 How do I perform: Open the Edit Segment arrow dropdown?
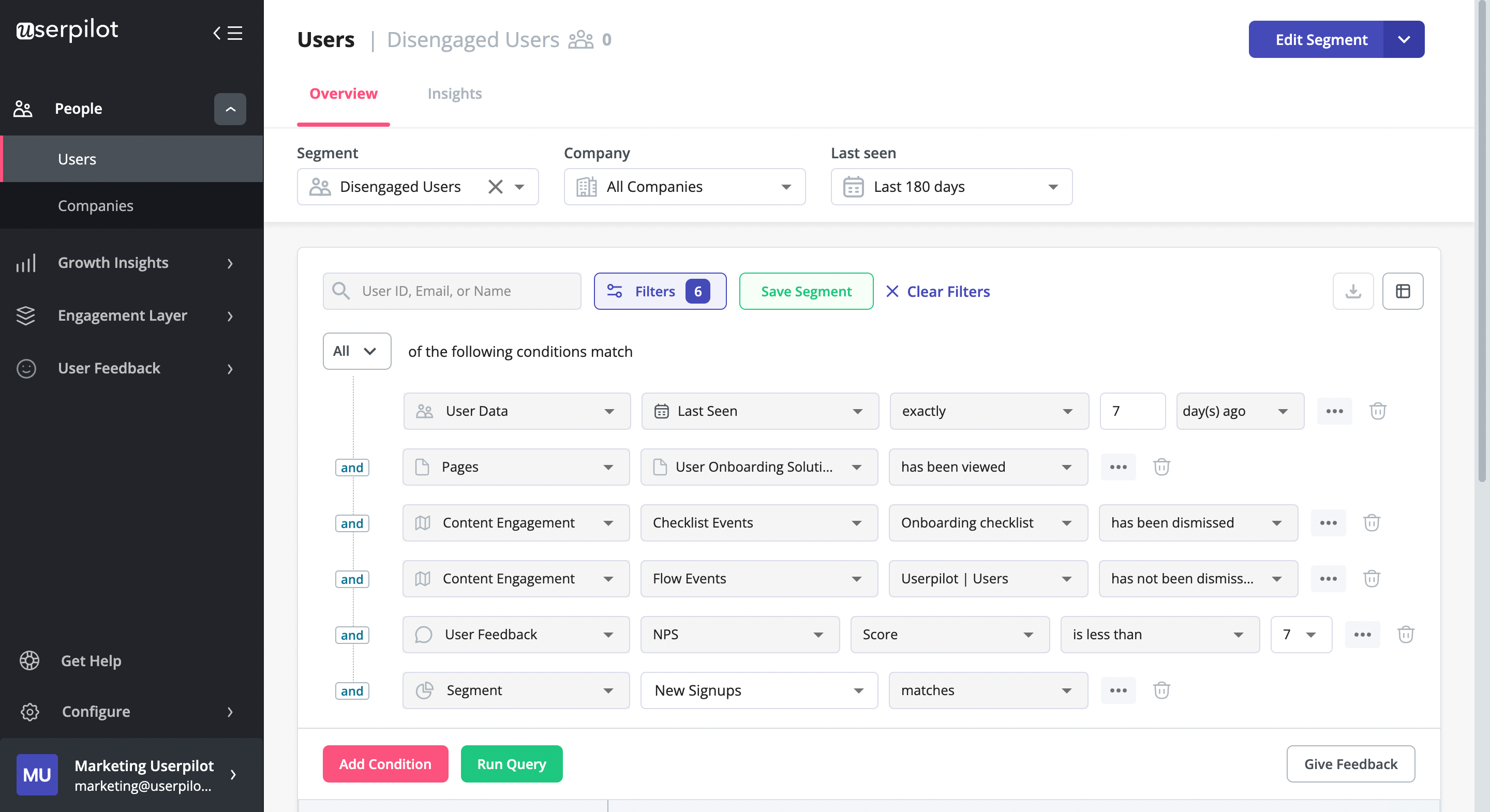pyautogui.click(x=1403, y=39)
